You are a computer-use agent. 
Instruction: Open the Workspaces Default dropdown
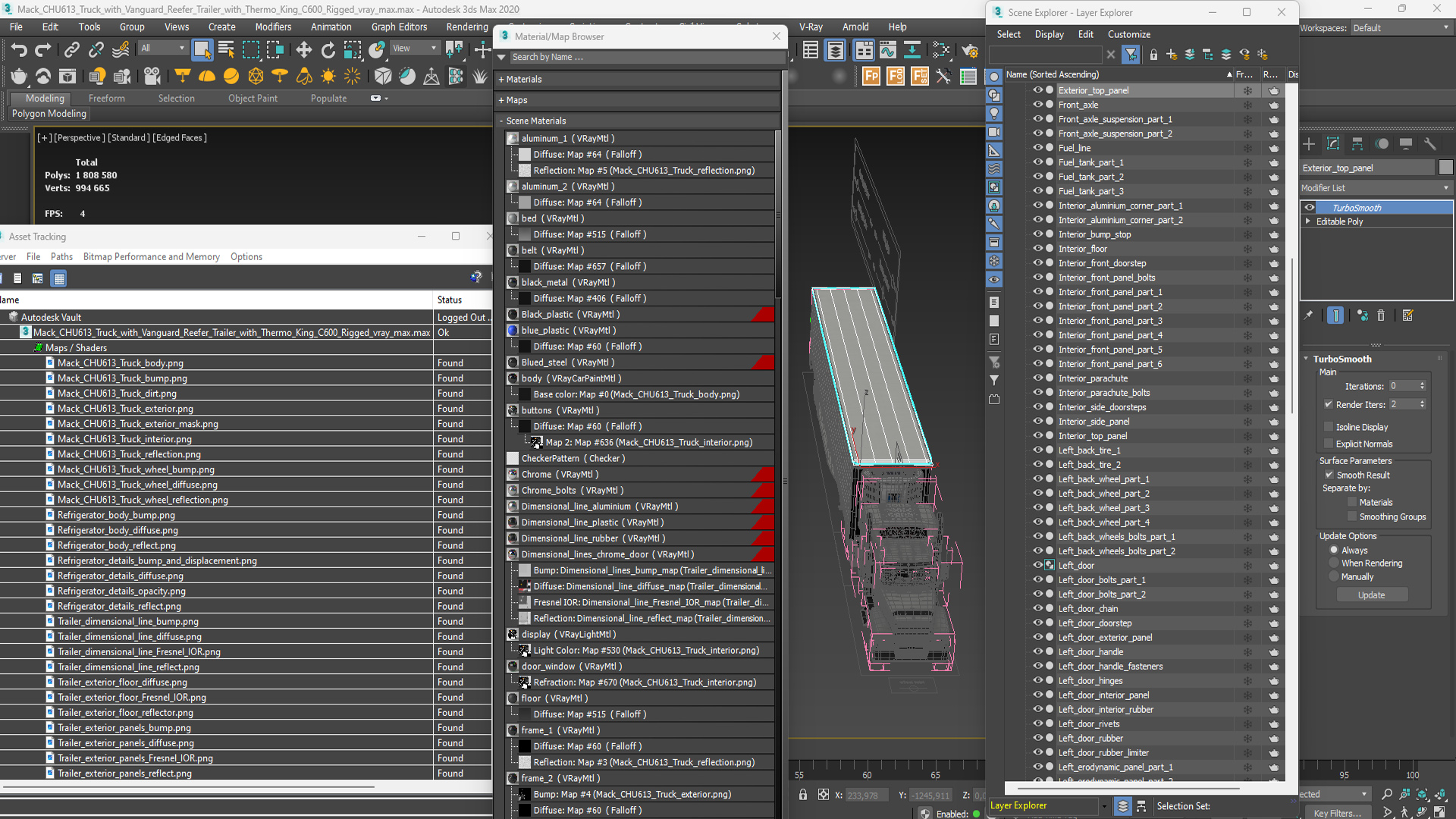click(1400, 28)
